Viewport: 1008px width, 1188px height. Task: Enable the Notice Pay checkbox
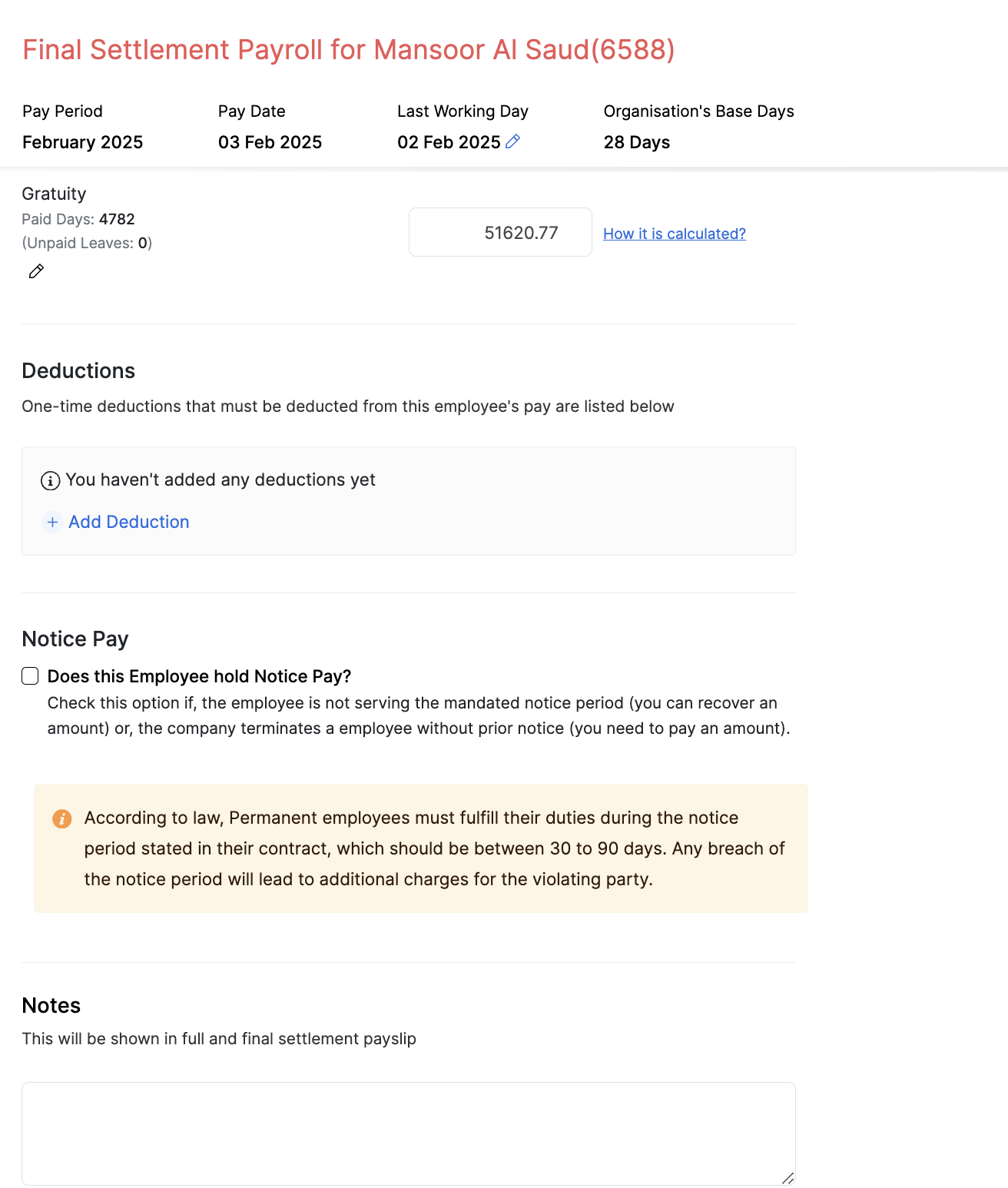pos(30,676)
